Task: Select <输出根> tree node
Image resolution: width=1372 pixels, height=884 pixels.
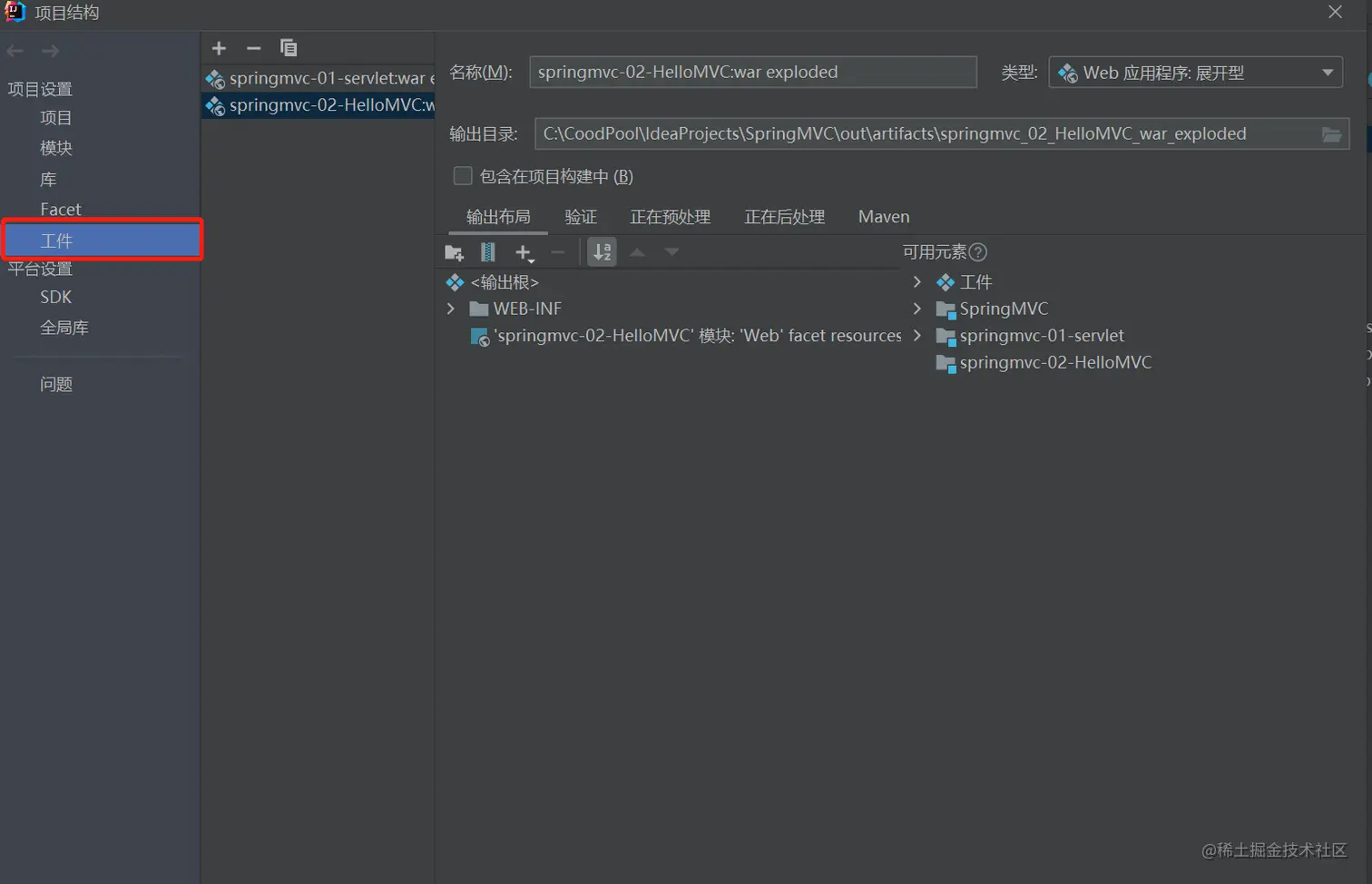Action: [505, 282]
